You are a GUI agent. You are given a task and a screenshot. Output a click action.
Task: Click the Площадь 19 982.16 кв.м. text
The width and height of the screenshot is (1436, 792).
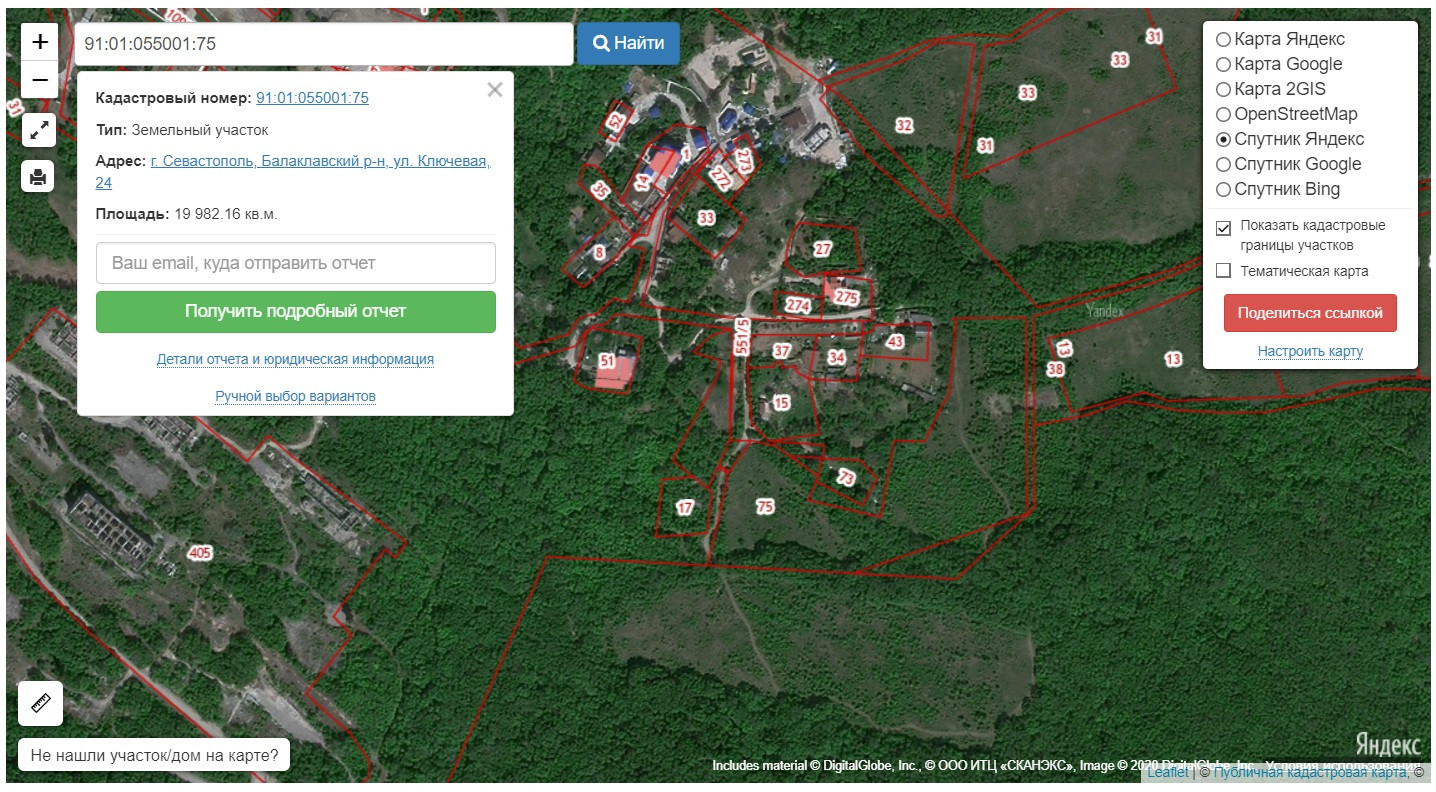tap(187, 214)
